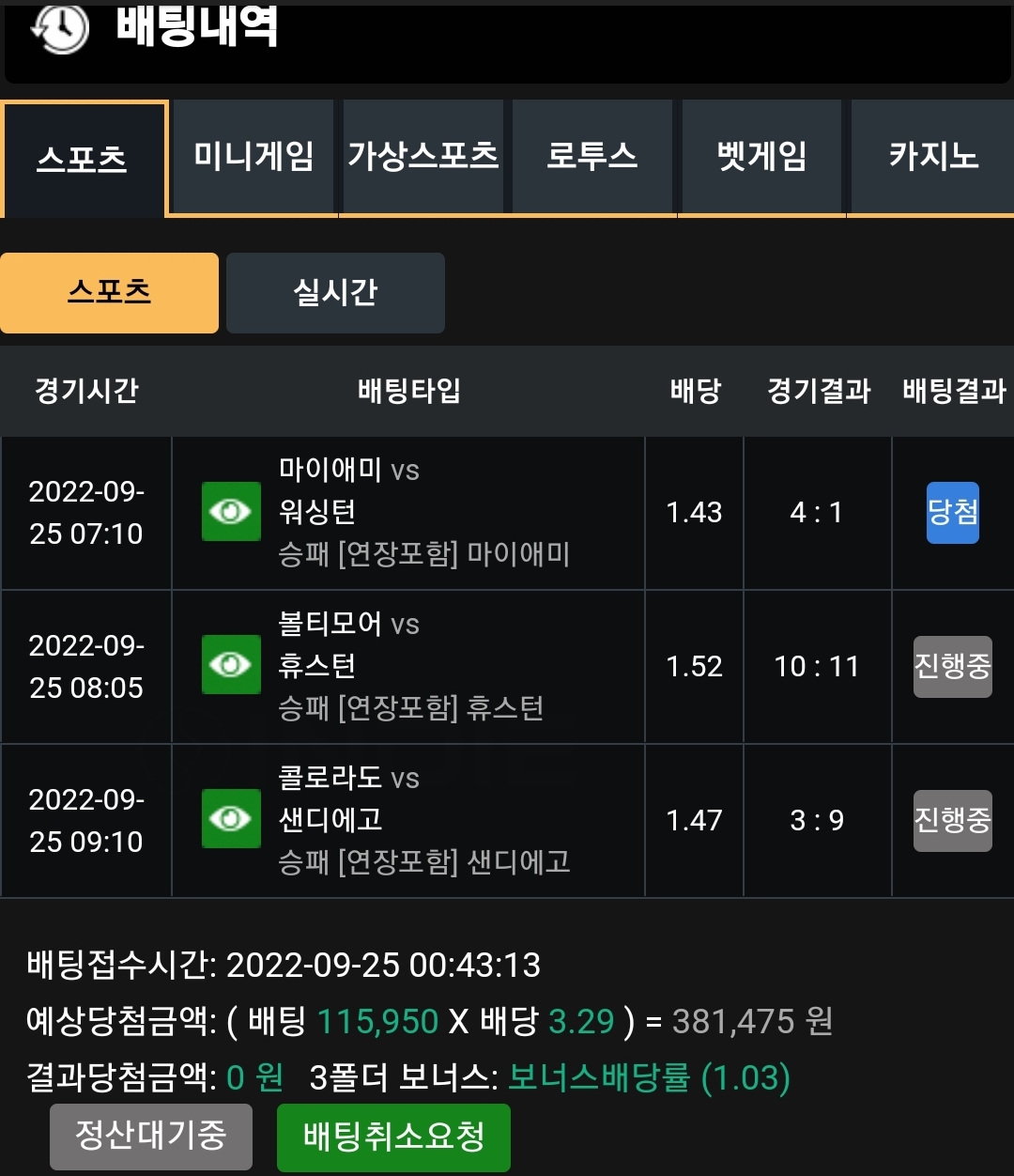
Task: Click 진행중 badge for 볼티모어 match
Action: pos(953,667)
